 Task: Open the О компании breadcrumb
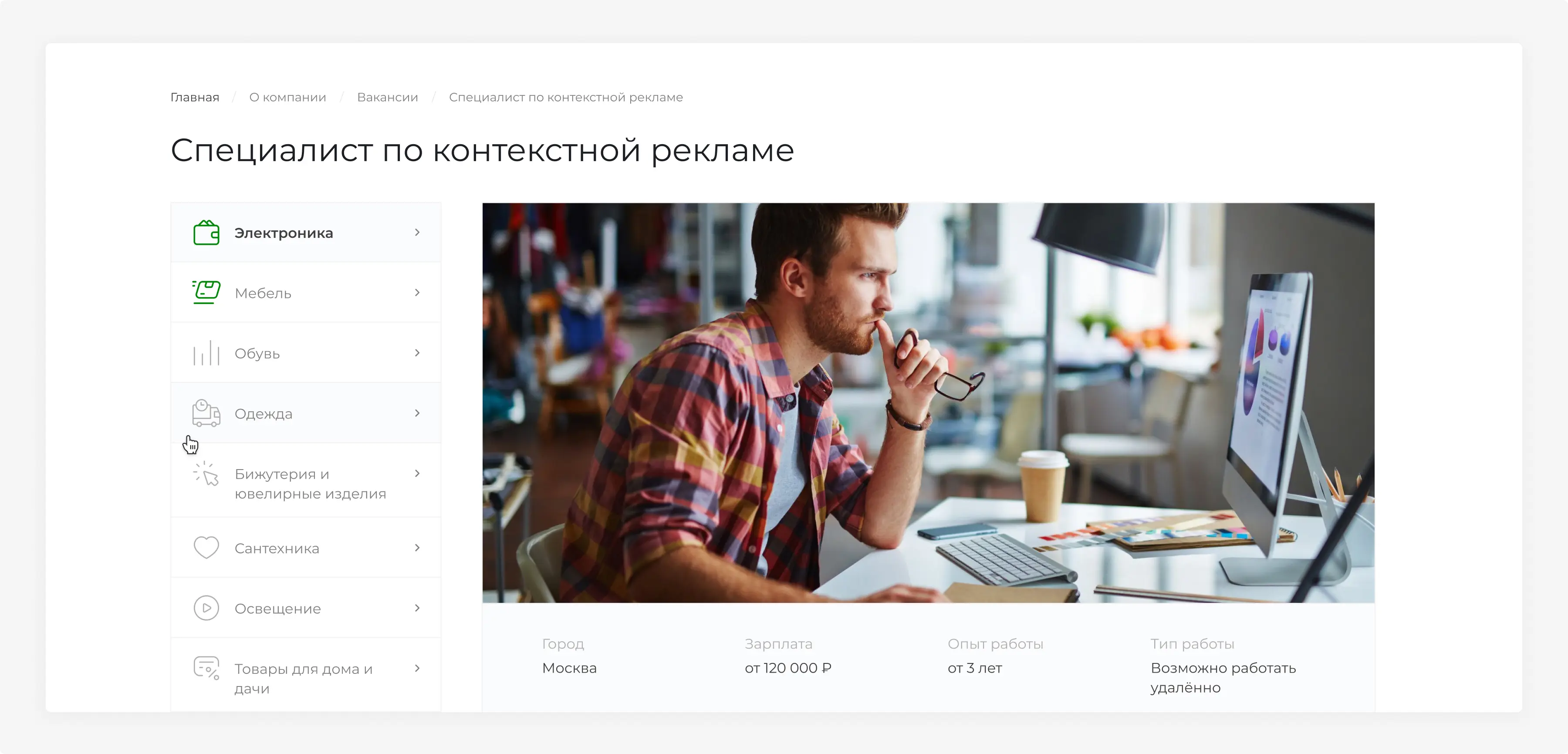(x=287, y=98)
